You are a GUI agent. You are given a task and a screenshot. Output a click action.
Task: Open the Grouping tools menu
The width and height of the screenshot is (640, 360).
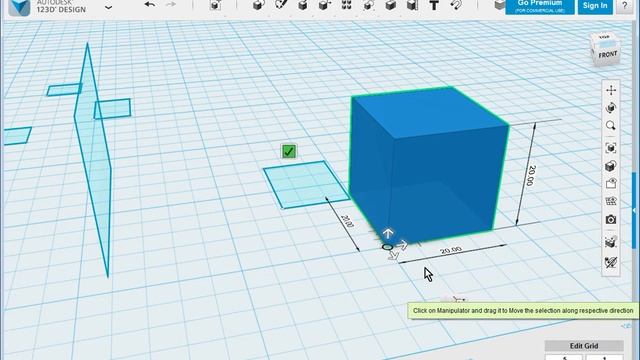point(369,5)
